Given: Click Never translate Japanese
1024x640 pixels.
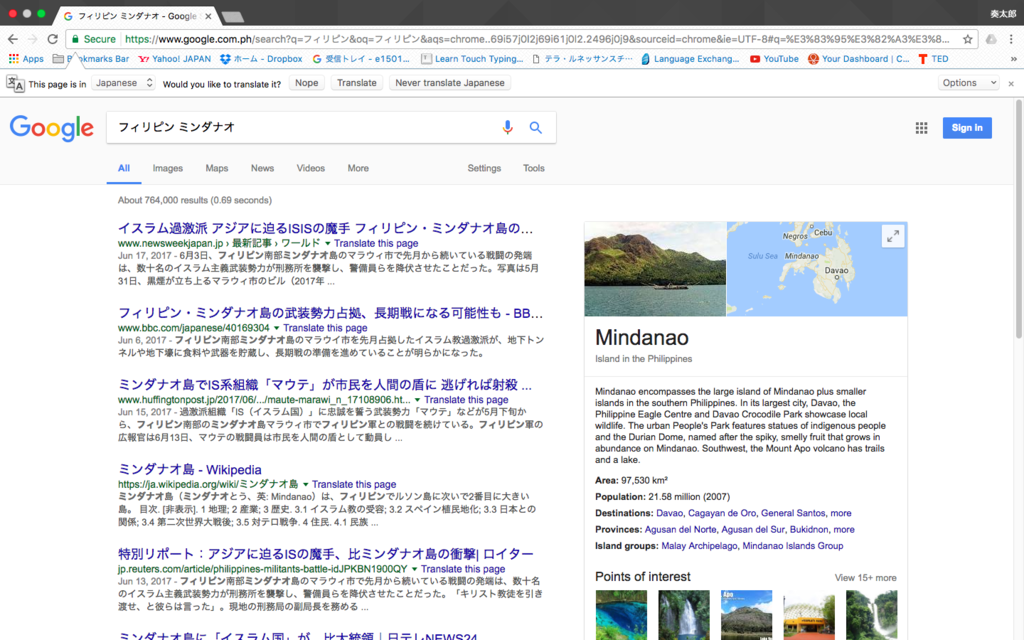Looking at the screenshot, I should pyautogui.click(x=450, y=83).
